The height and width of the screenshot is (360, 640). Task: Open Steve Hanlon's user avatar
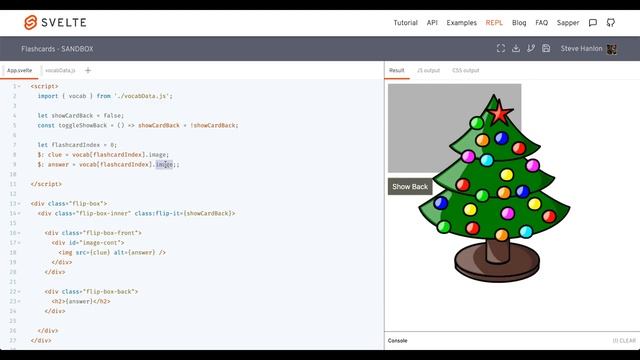pyautogui.click(x=611, y=49)
